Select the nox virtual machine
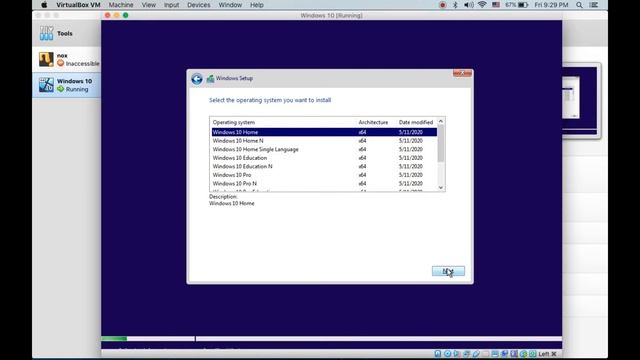Screen dimensions: 640x360 [x=67, y=60]
